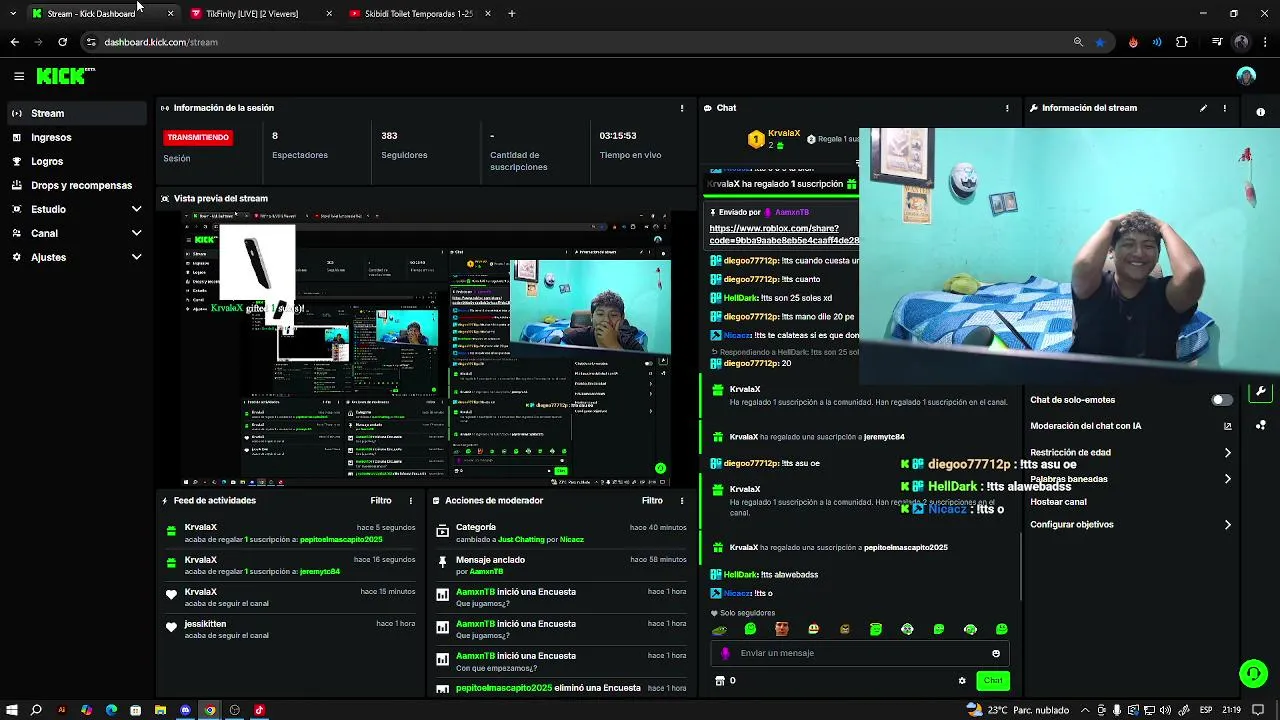Expand the Ajustes sidebar section
The width and height of the screenshot is (1280, 720).
click(x=77, y=257)
